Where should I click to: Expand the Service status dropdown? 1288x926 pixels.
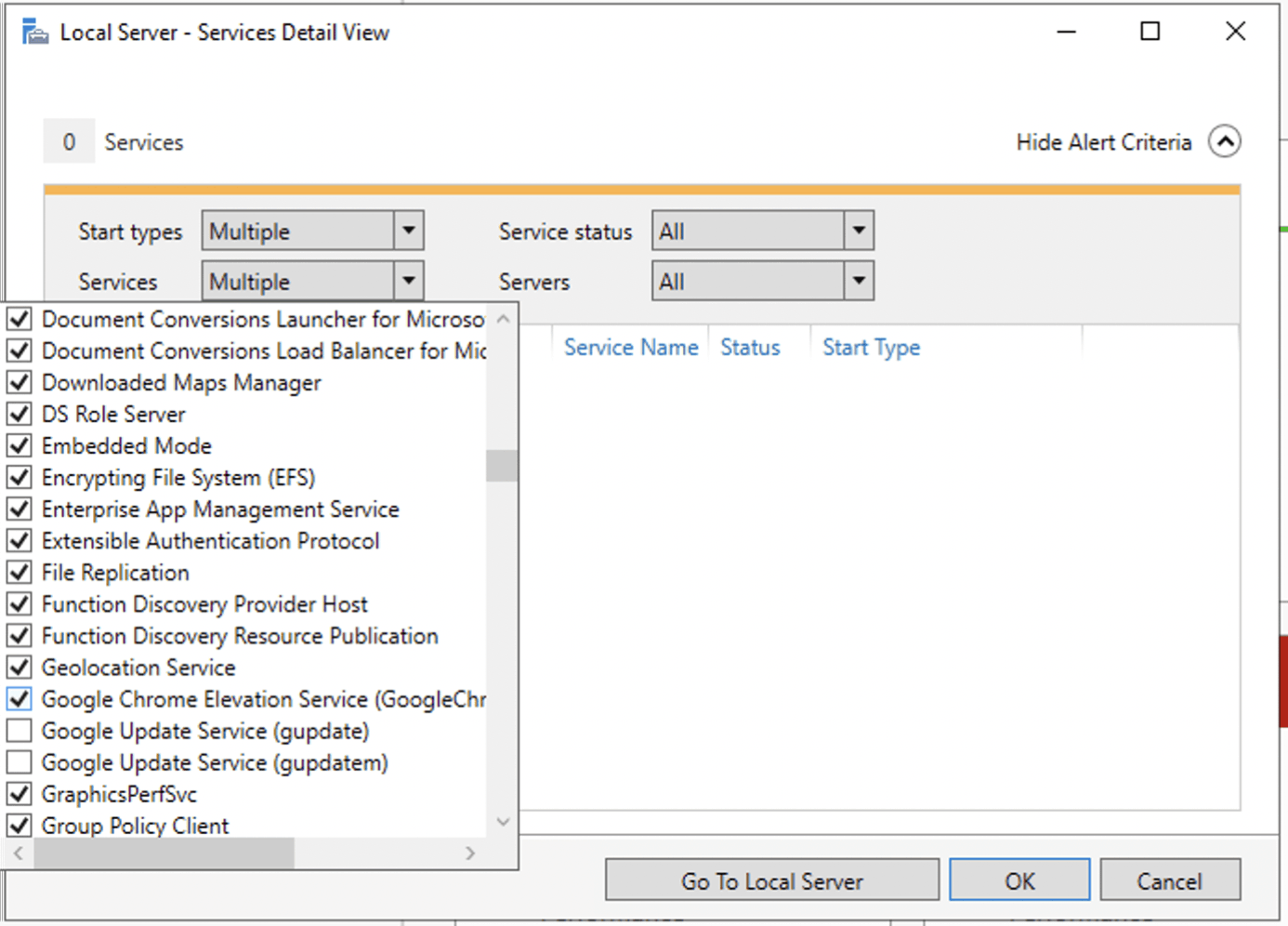tap(858, 231)
